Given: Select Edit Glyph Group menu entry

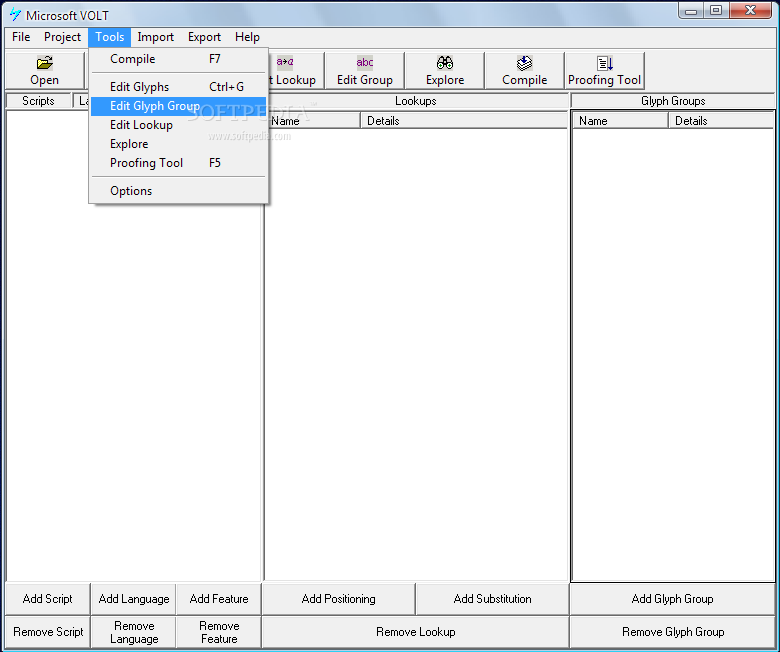Looking at the screenshot, I should (x=178, y=106).
